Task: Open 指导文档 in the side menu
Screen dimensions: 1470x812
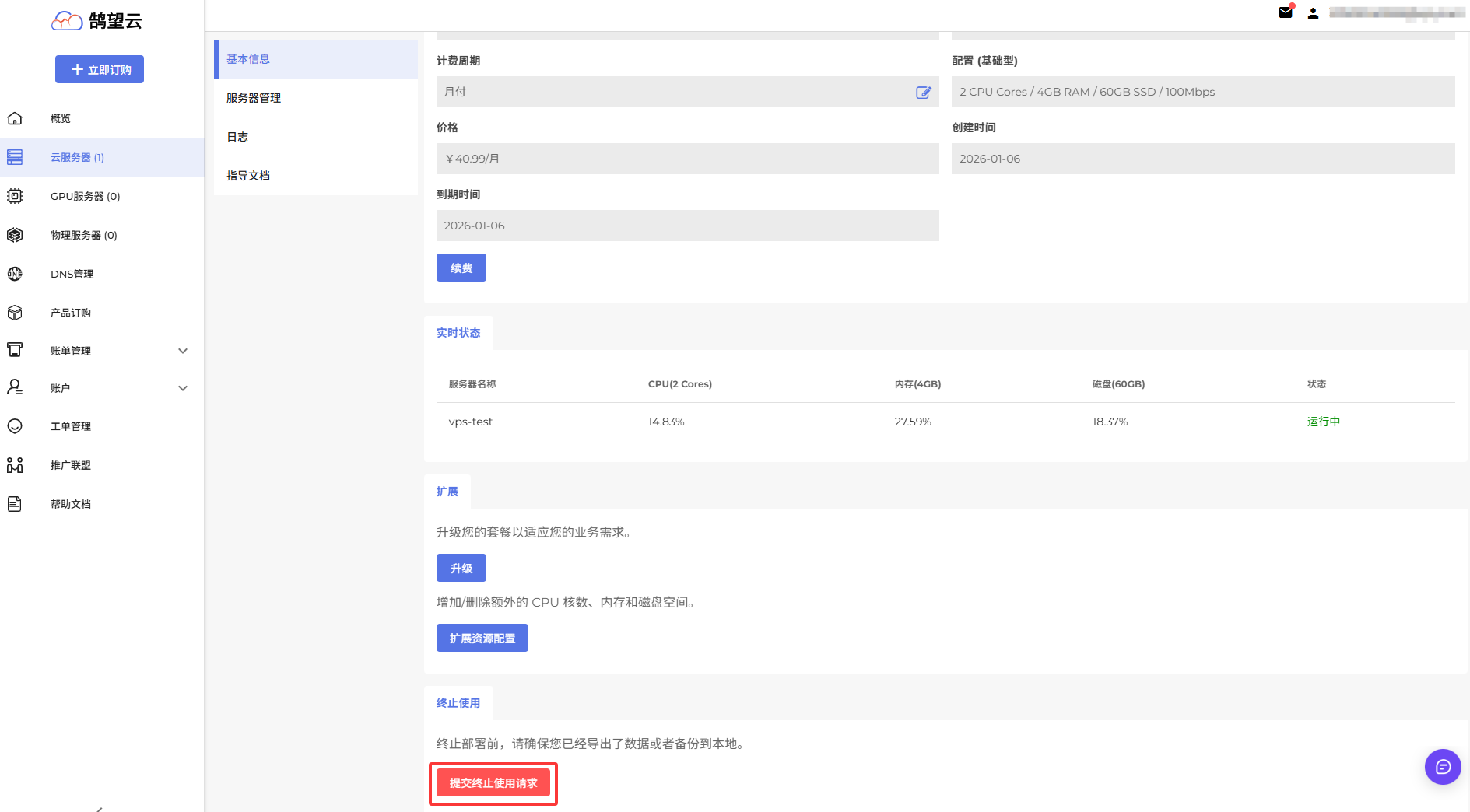Action: click(x=248, y=176)
